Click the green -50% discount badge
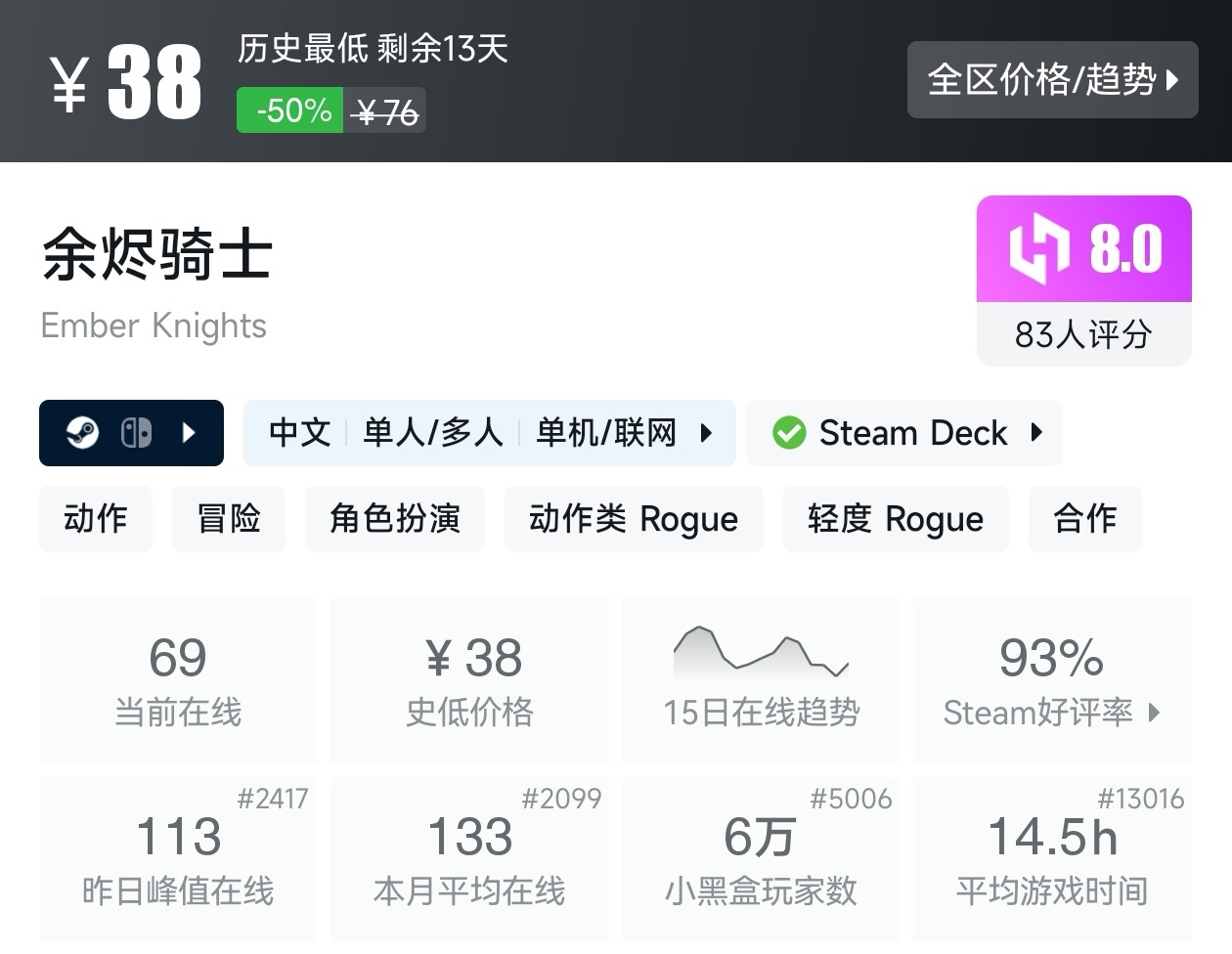The image size is (1232, 954). click(290, 110)
